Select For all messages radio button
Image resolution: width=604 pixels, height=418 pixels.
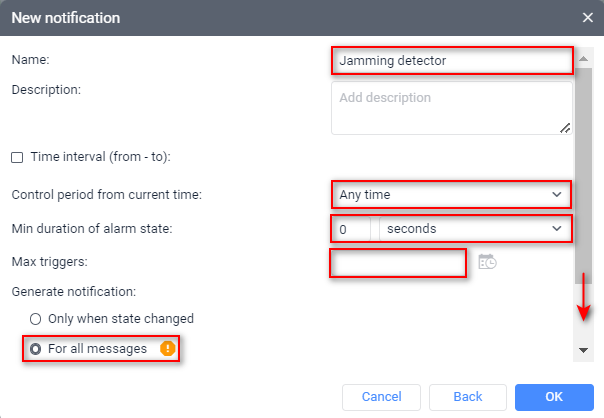coord(36,349)
